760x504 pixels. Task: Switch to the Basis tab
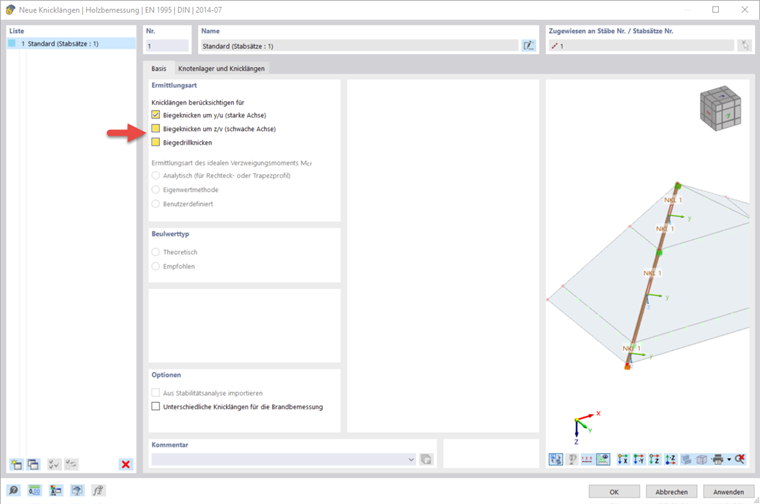(158, 68)
